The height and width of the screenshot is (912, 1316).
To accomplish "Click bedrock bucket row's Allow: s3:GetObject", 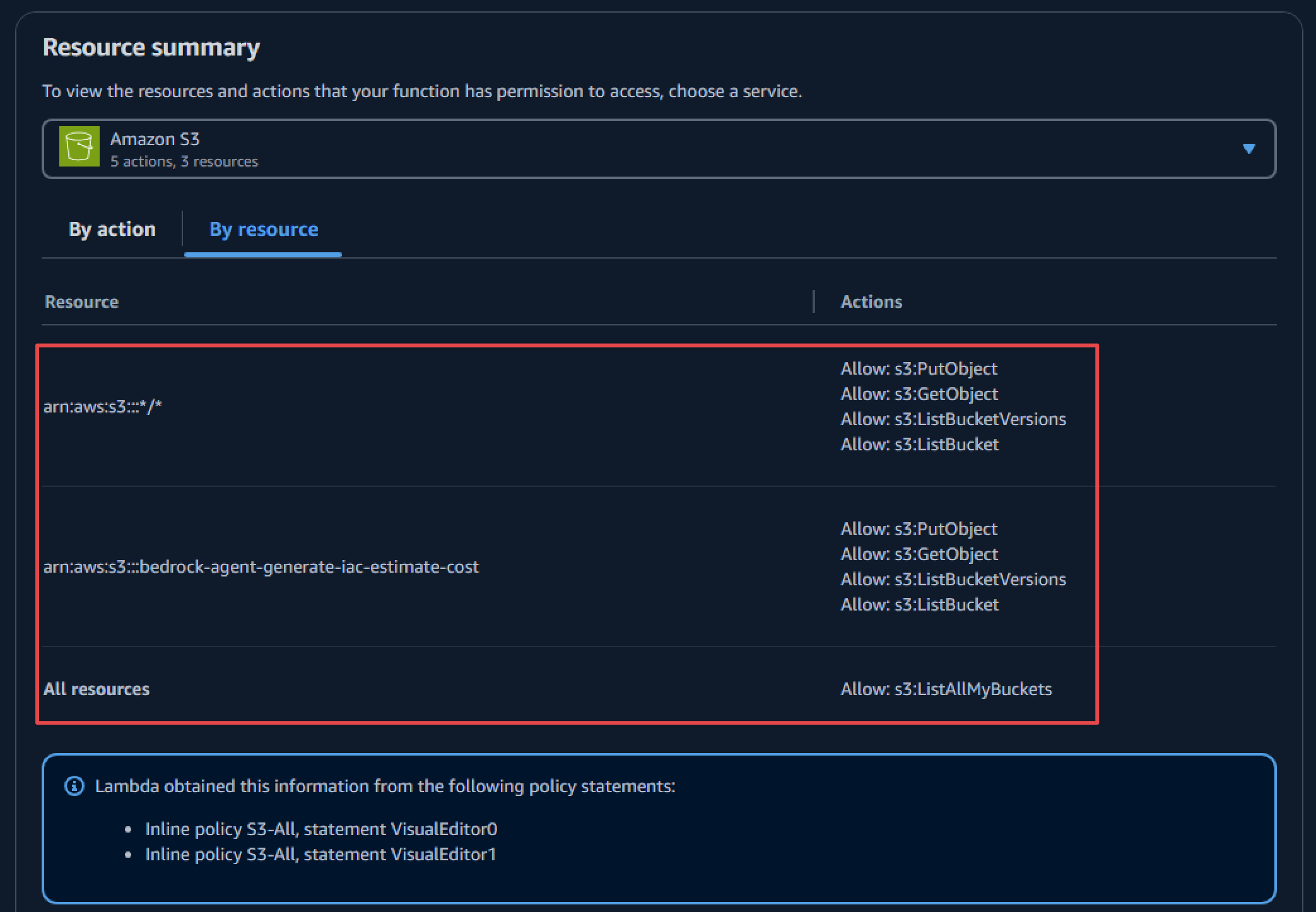I will pyautogui.click(x=919, y=554).
